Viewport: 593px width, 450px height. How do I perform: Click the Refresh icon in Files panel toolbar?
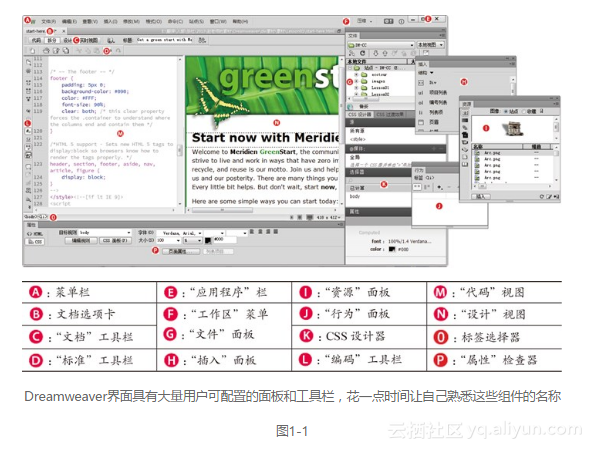pos(362,53)
